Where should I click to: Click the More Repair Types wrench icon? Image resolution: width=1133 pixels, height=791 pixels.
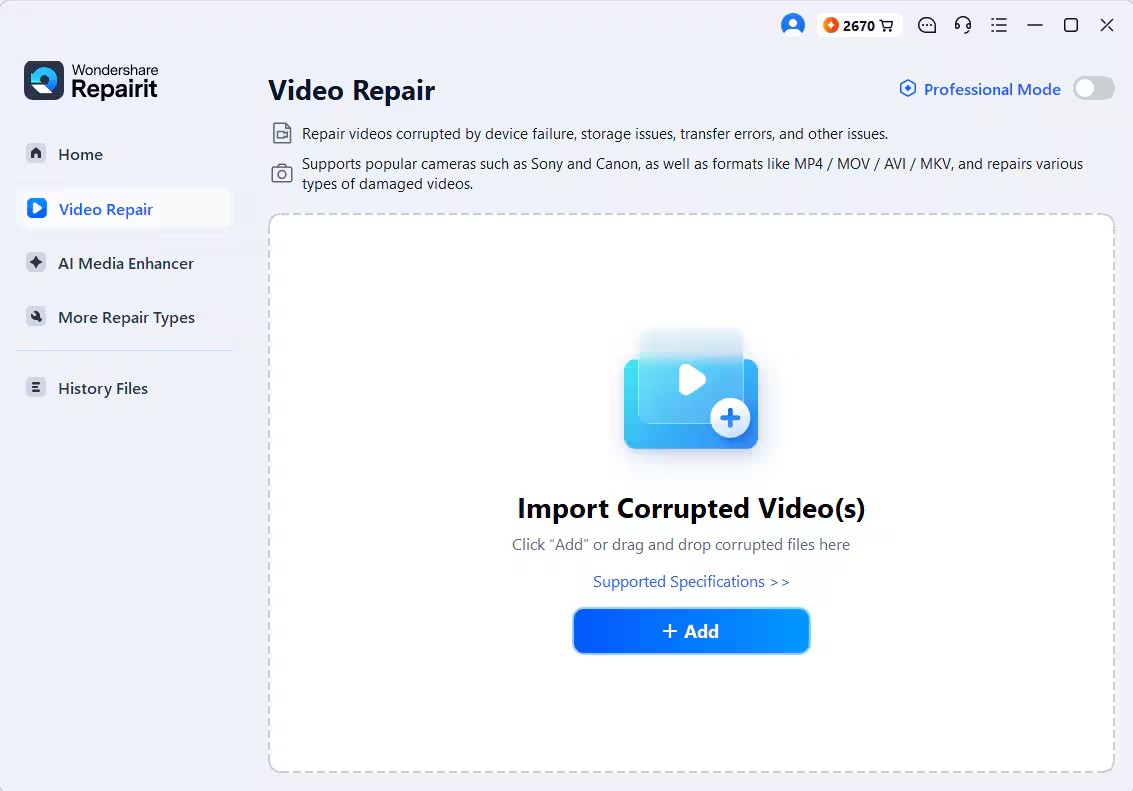pyautogui.click(x=36, y=316)
